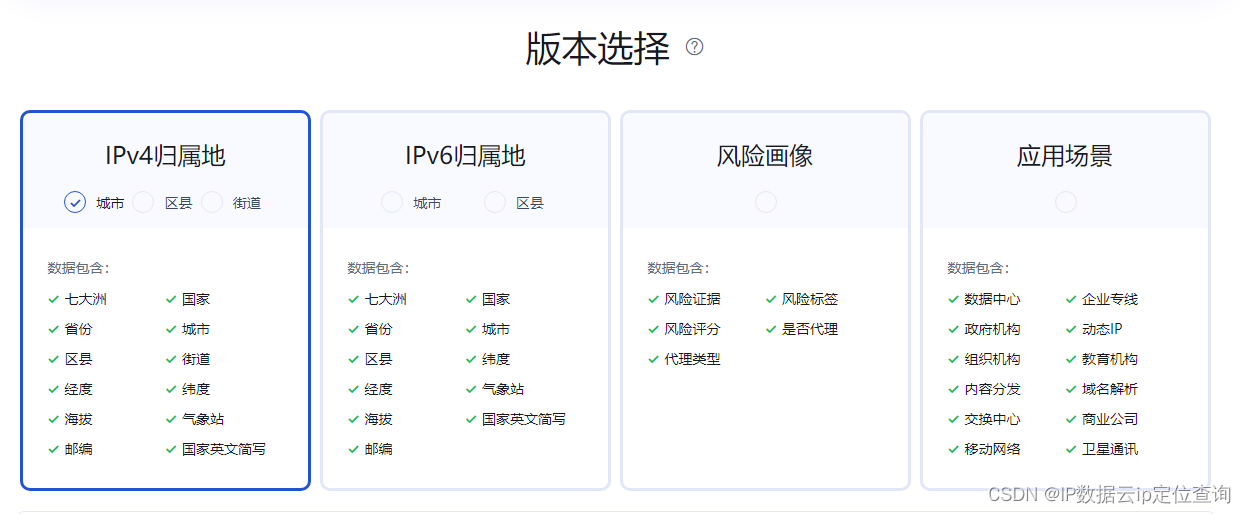Select the radio button under 应用场景
This screenshot has height=514, width=1246.
[x=1065, y=202]
